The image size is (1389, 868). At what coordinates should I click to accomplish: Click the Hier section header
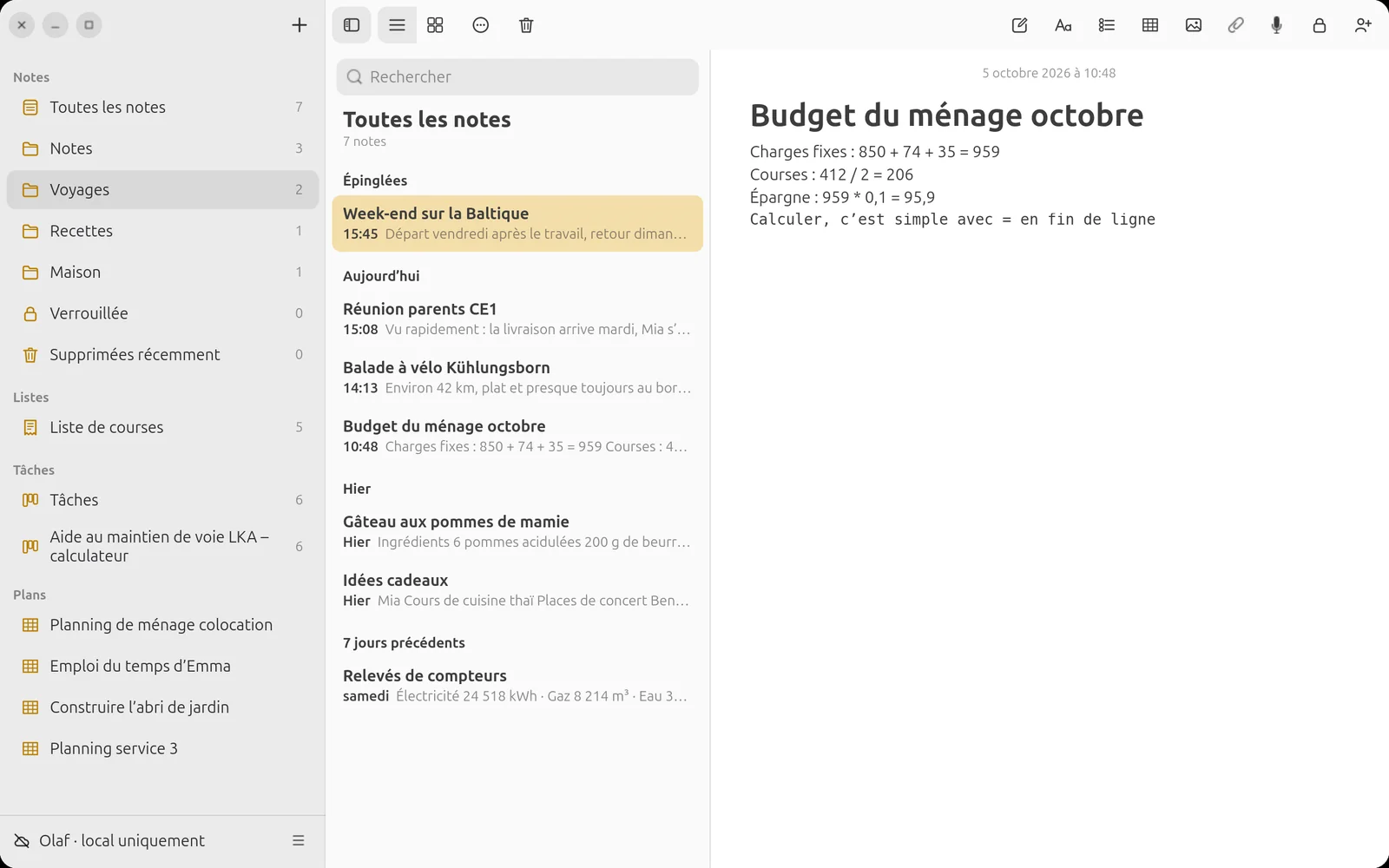click(357, 489)
